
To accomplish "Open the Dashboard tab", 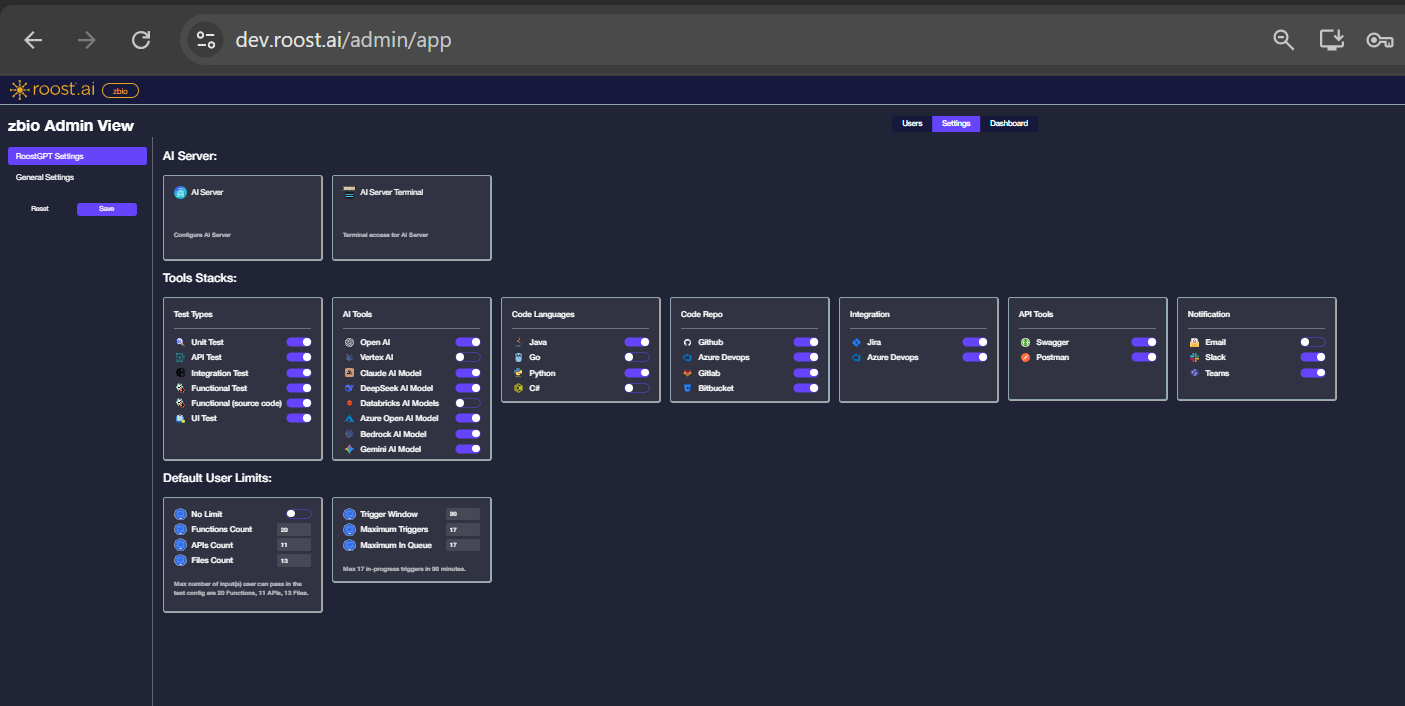I will click(x=1009, y=123).
